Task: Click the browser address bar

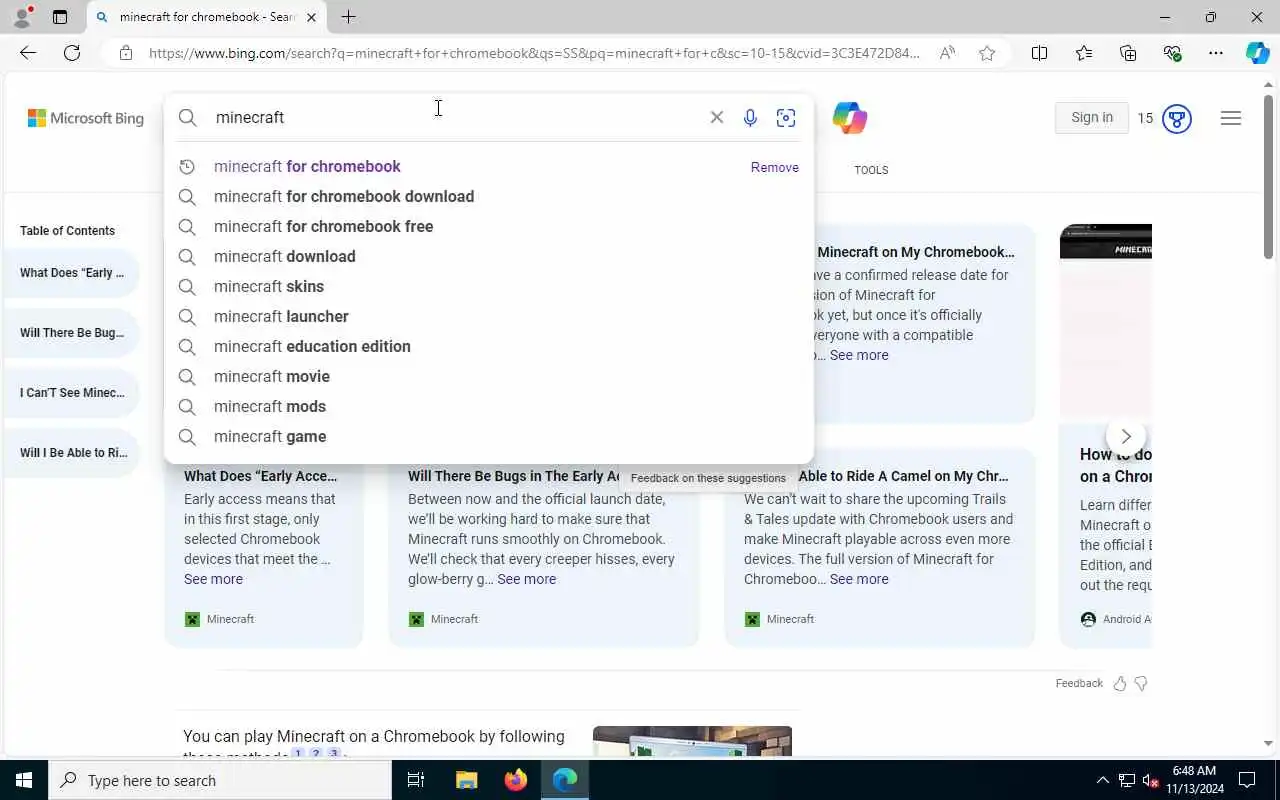Action: point(533,53)
